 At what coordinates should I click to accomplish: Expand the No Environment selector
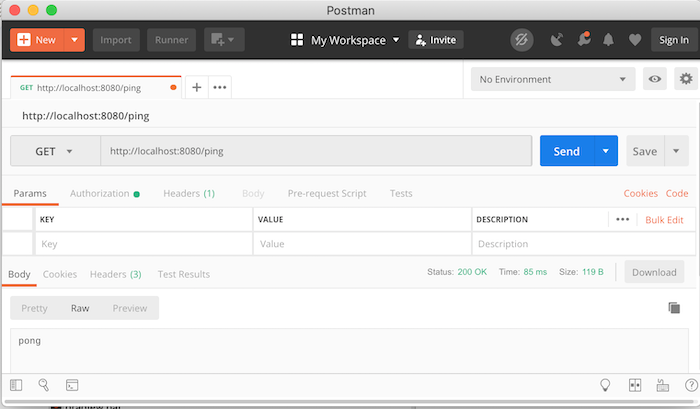point(553,80)
